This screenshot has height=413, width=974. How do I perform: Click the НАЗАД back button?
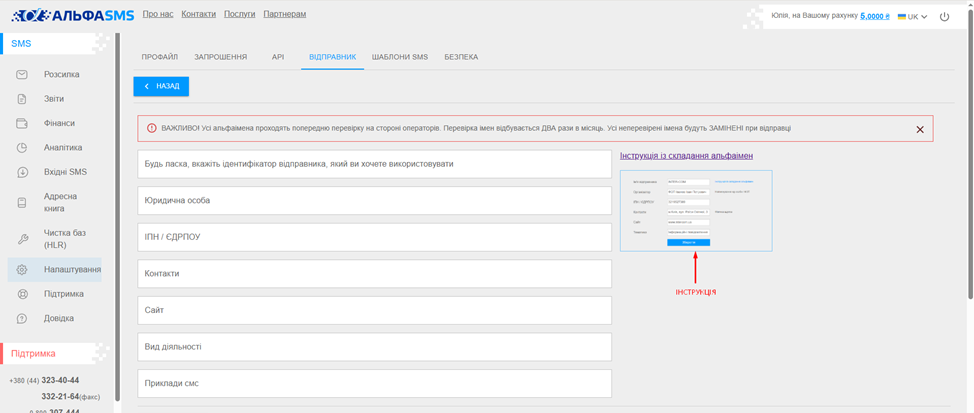coord(161,87)
